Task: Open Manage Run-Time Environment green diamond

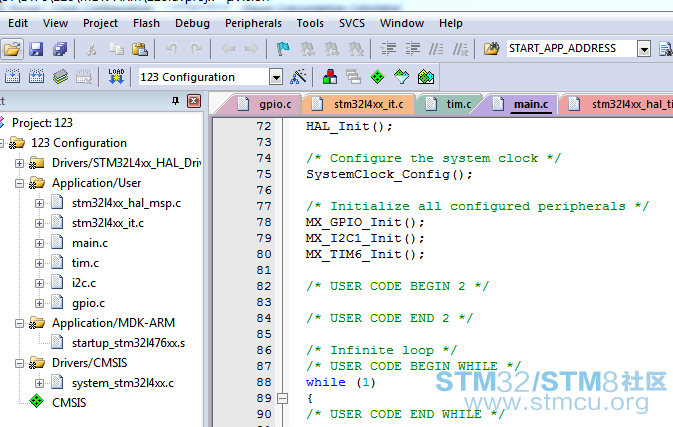Action: point(377,77)
